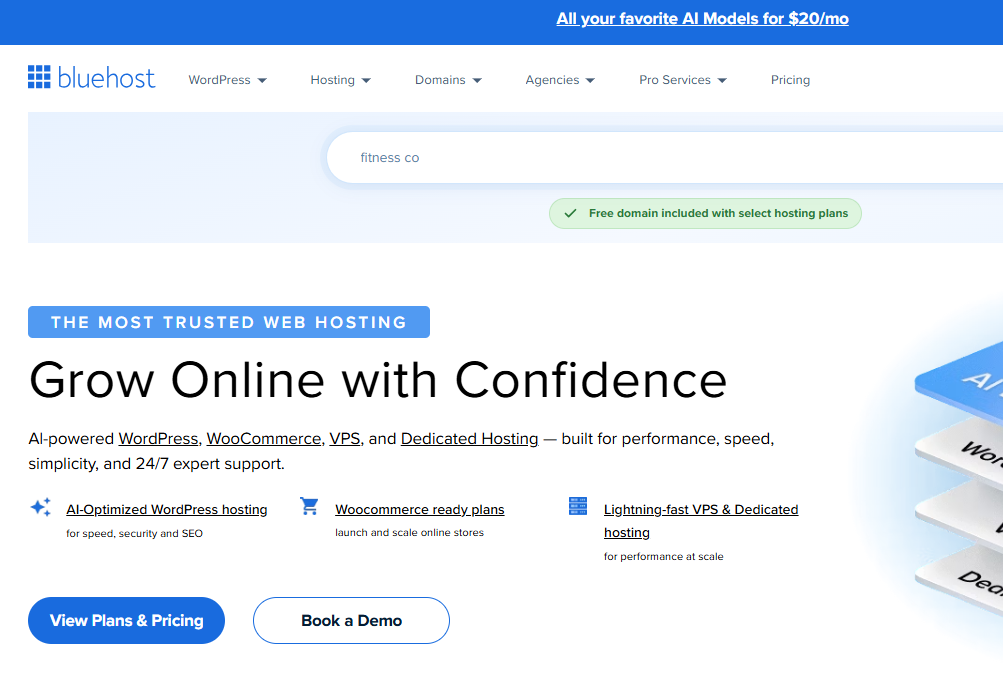This screenshot has height=673, width=1003.
Task: Open the Domains menu
Action: 448,80
